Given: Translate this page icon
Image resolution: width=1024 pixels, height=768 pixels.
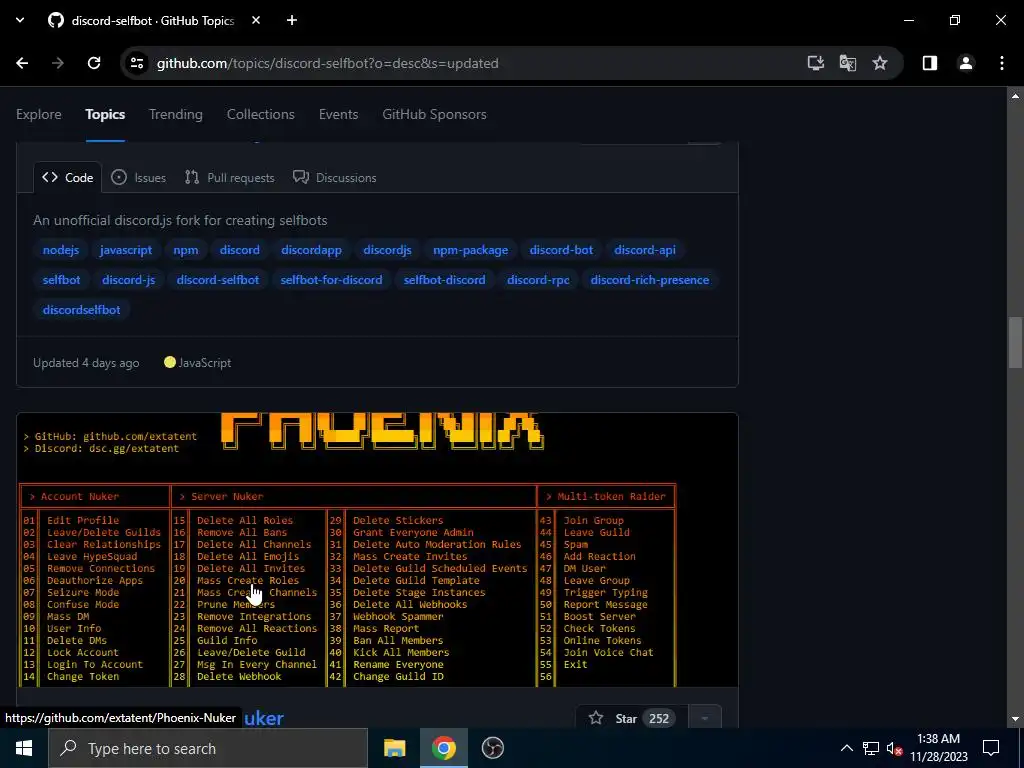Looking at the screenshot, I should (x=848, y=63).
